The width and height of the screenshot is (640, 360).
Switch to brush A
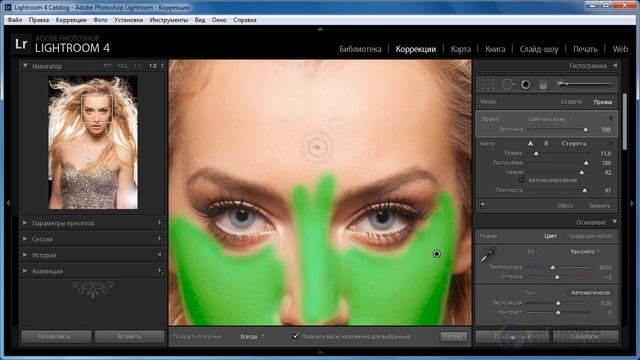click(x=530, y=144)
